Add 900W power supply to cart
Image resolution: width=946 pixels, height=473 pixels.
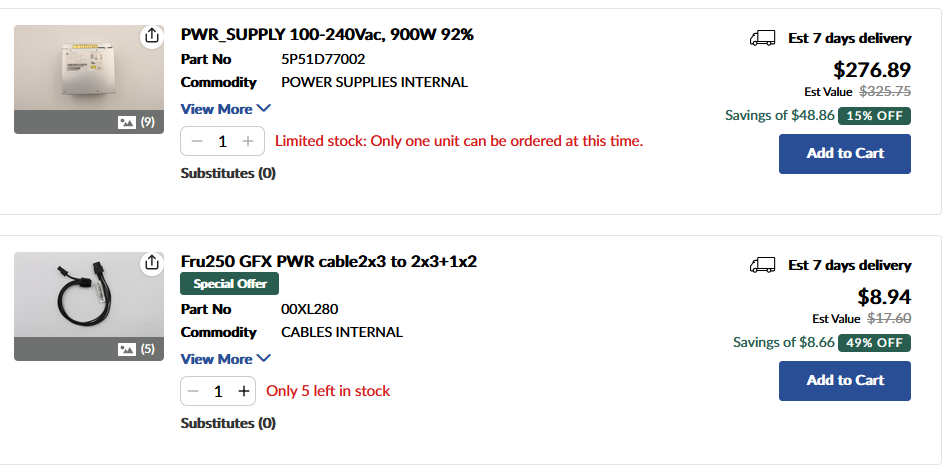click(x=844, y=153)
